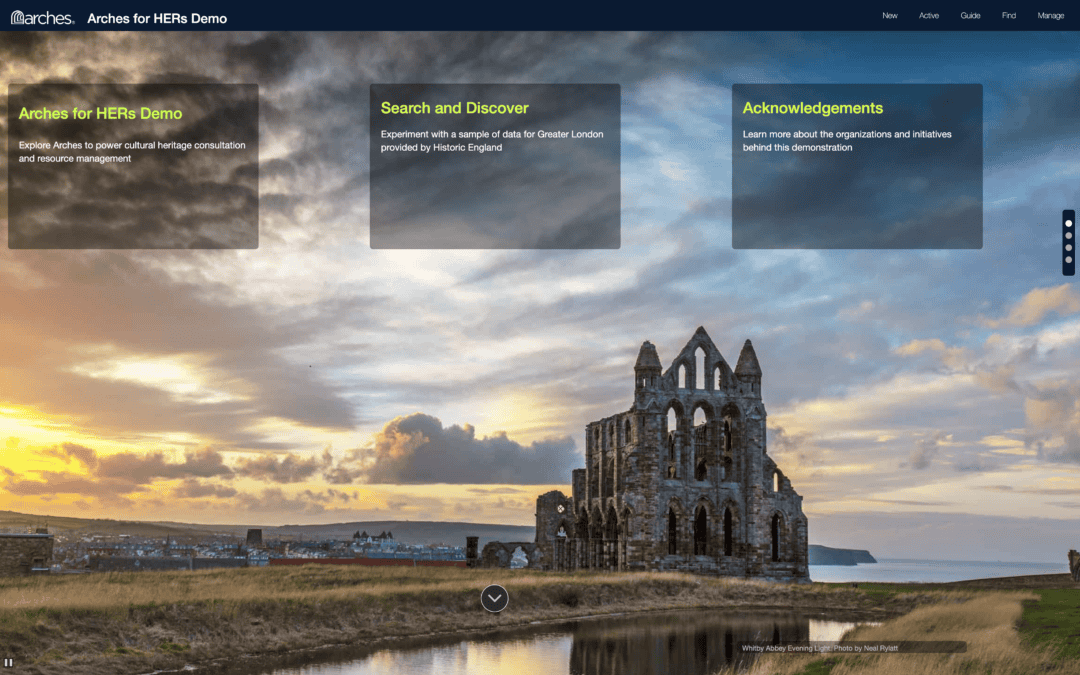Open the Manage menu

click(1050, 15)
